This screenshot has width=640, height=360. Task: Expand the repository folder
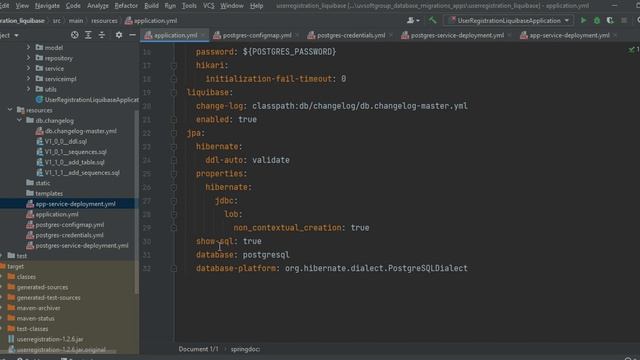(x=29, y=58)
